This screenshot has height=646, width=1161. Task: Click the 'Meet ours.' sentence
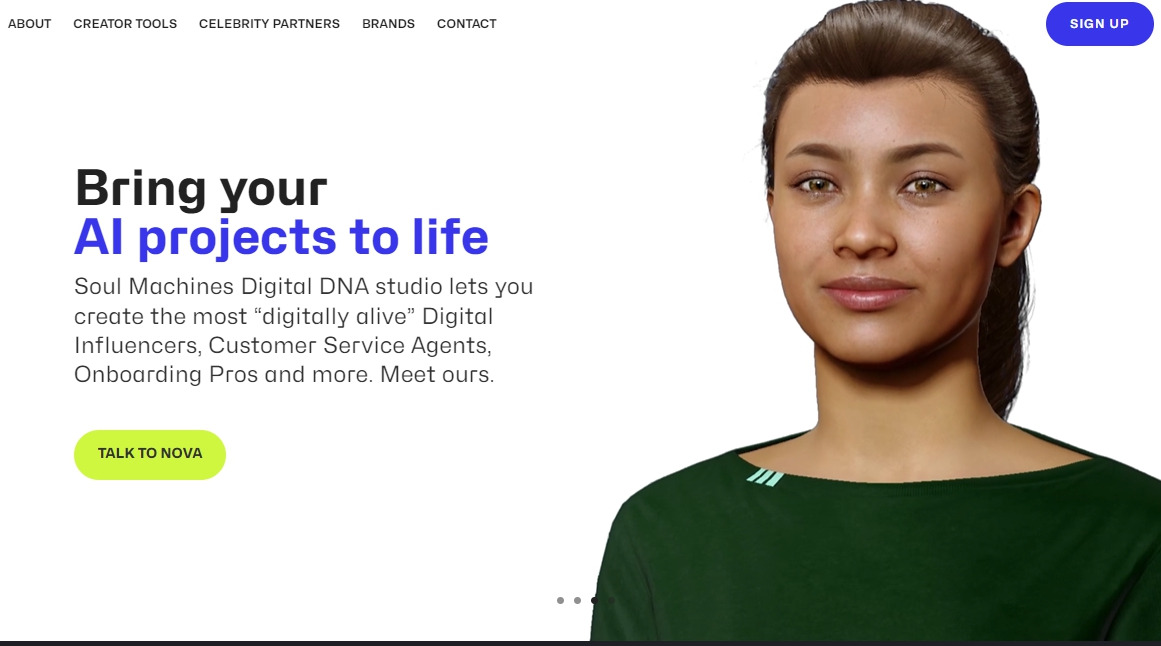[437, 374]
